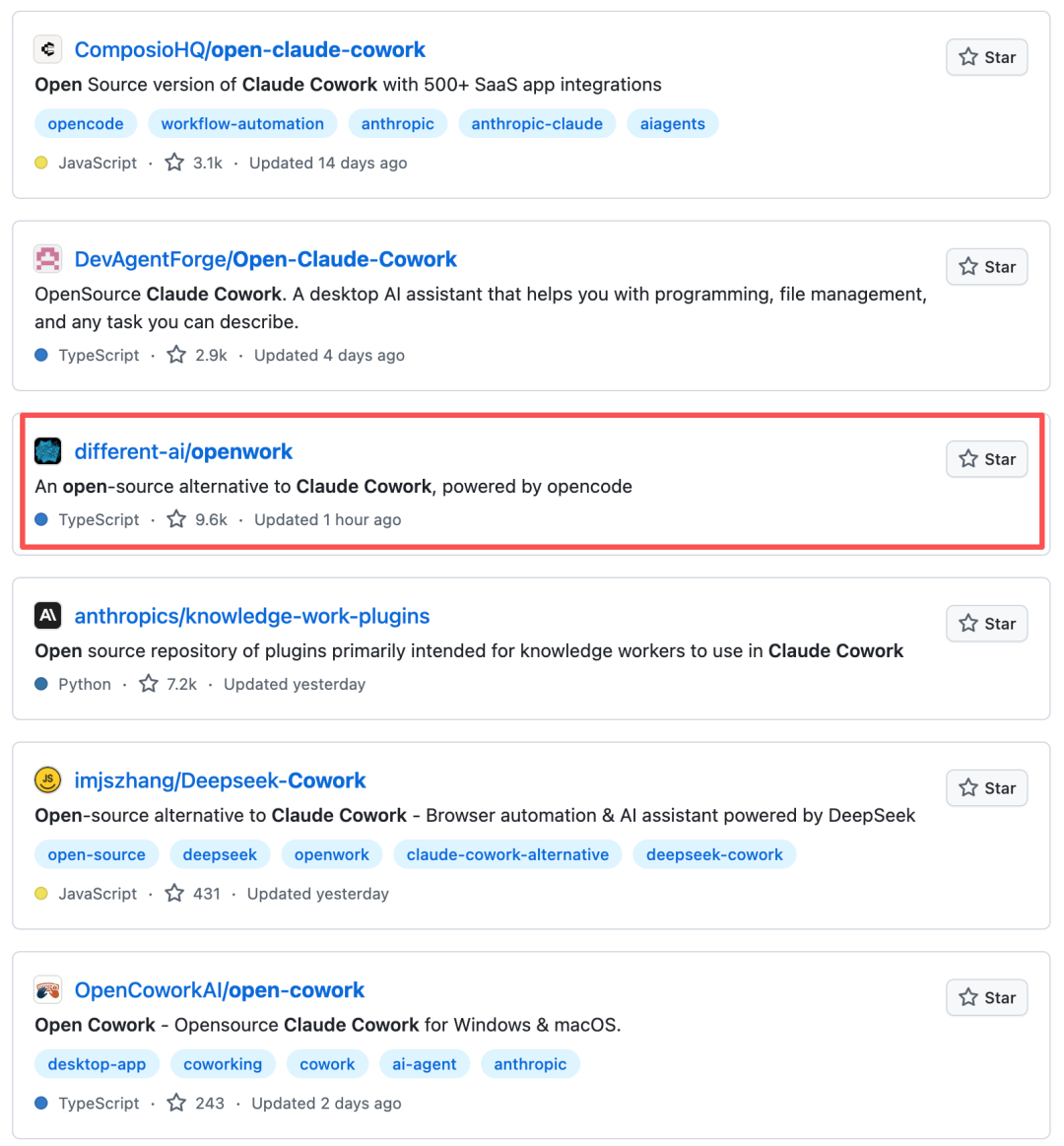Screen dimensions: 1064x1146
Task: Click the DevAgentForge pink avatar icon
Action: tap(47, 259)
